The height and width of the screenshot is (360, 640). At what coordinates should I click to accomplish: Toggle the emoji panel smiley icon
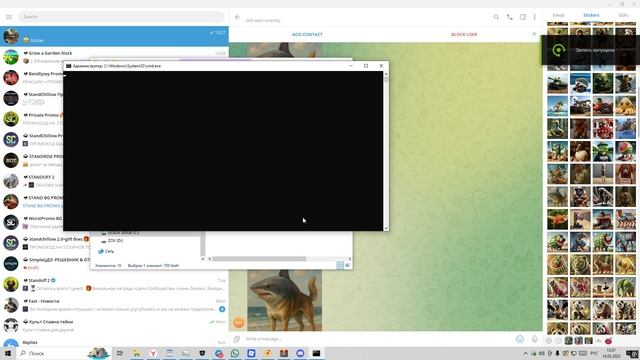tap(520, 339)
